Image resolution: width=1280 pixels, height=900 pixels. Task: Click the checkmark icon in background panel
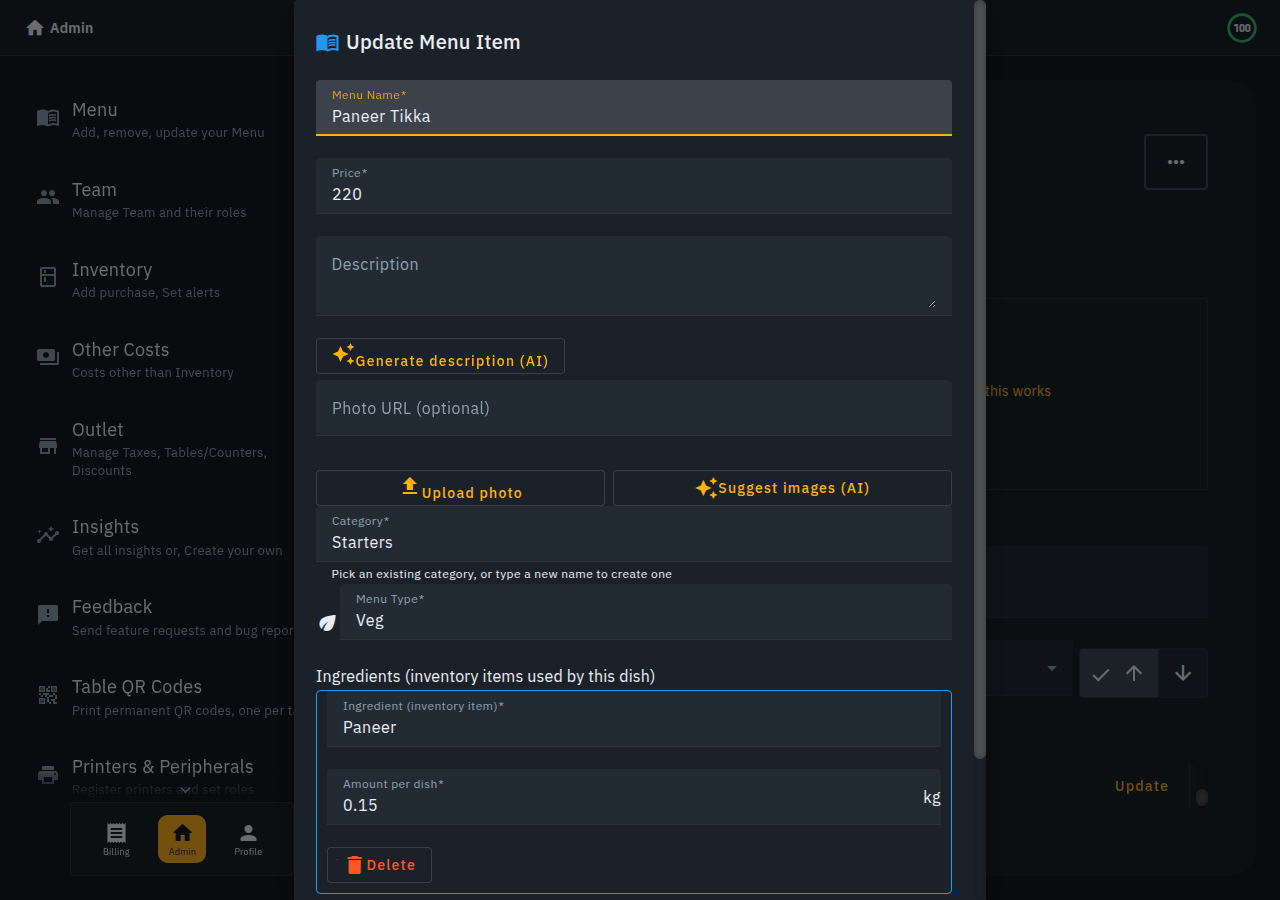click(x=1101, y=674)
